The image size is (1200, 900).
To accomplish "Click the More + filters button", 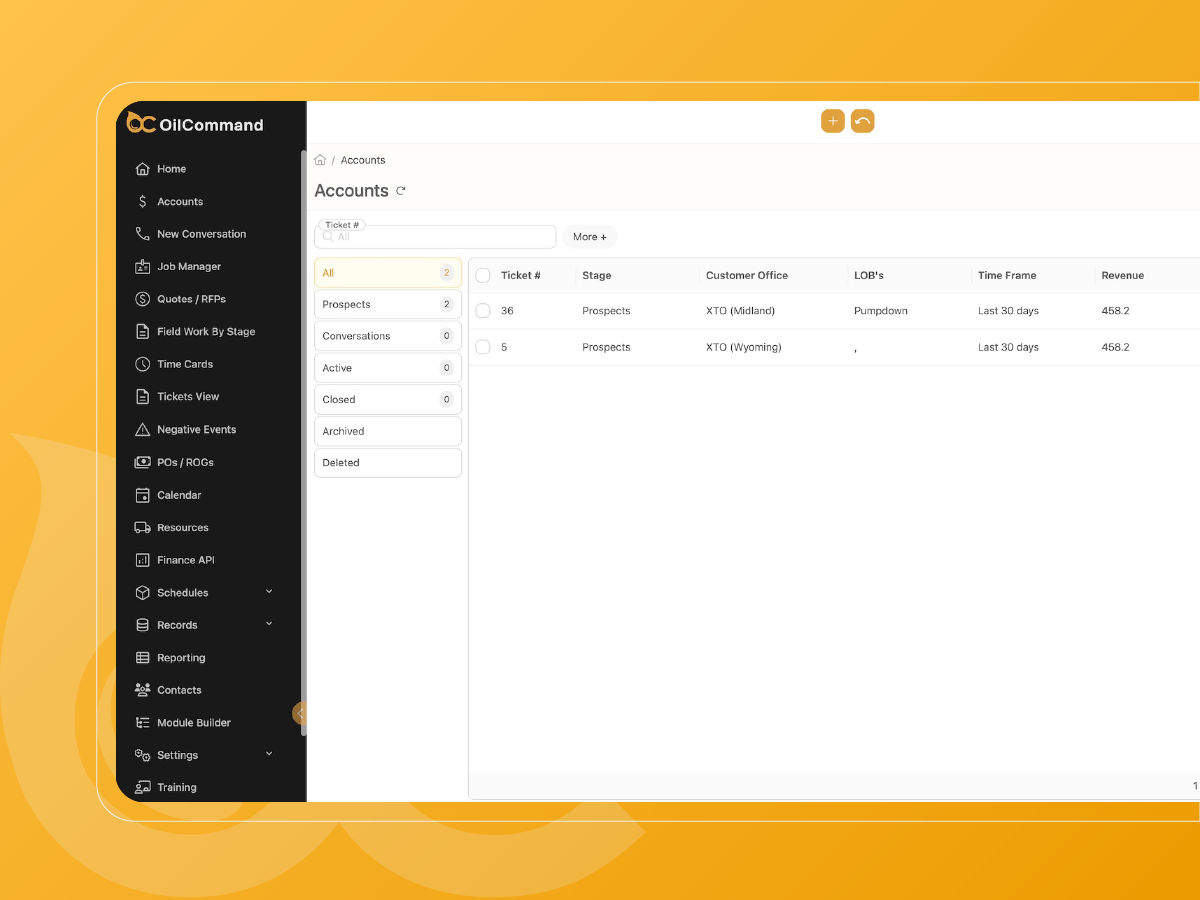I will coord(589,237).
